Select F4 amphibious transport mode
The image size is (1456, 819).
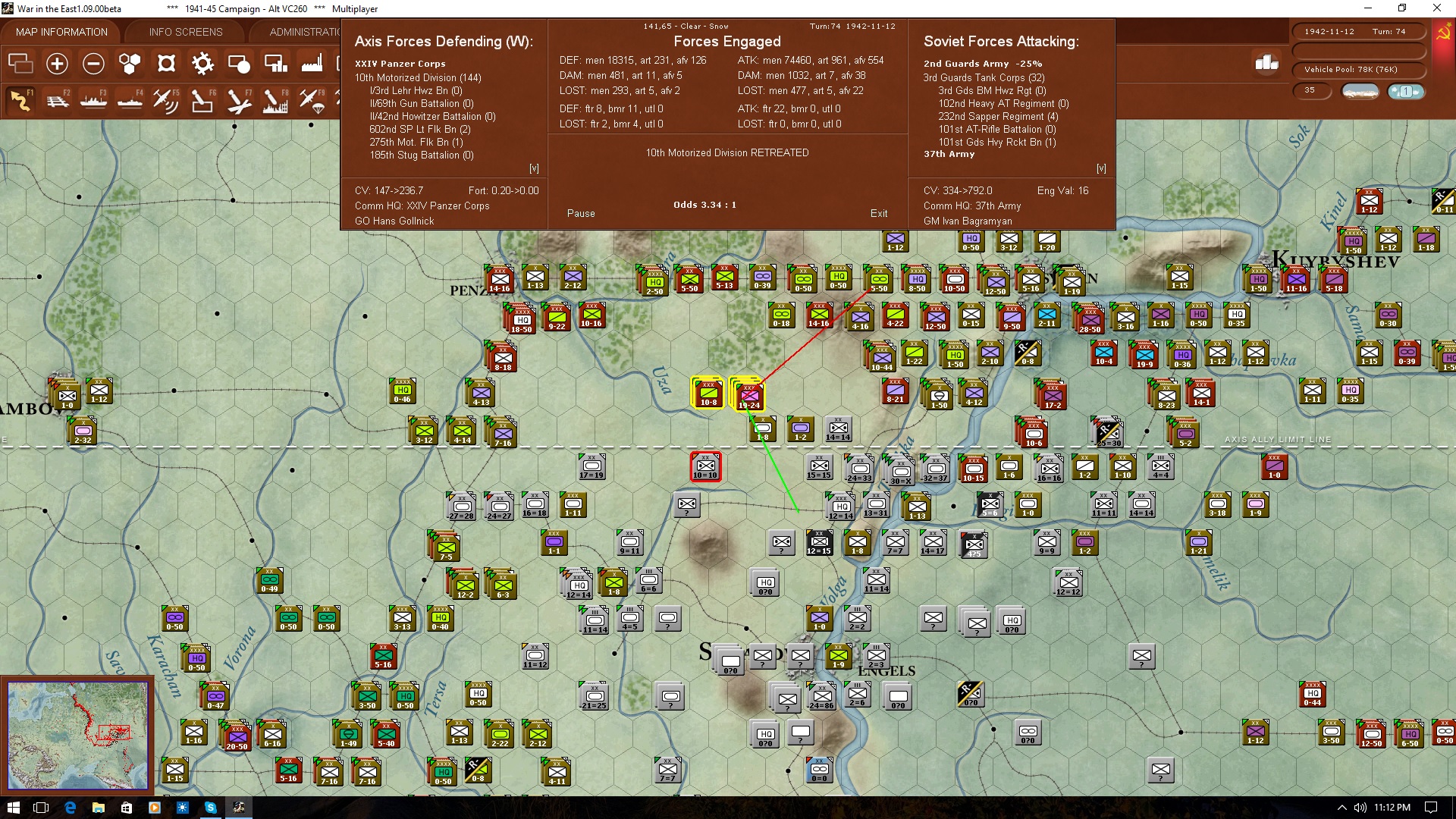click(130, 100)
